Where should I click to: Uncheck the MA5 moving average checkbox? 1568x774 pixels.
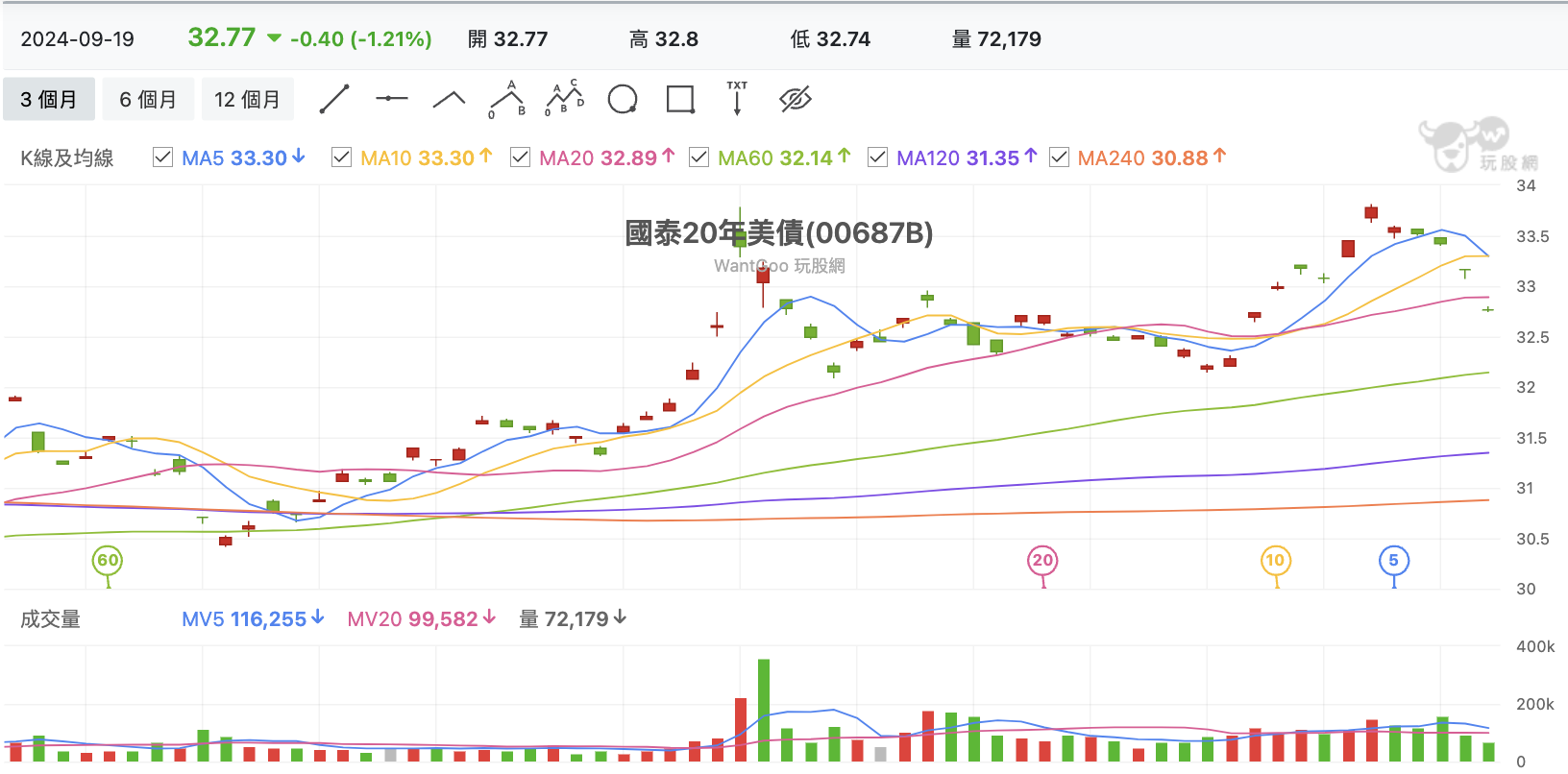(162, 157)
